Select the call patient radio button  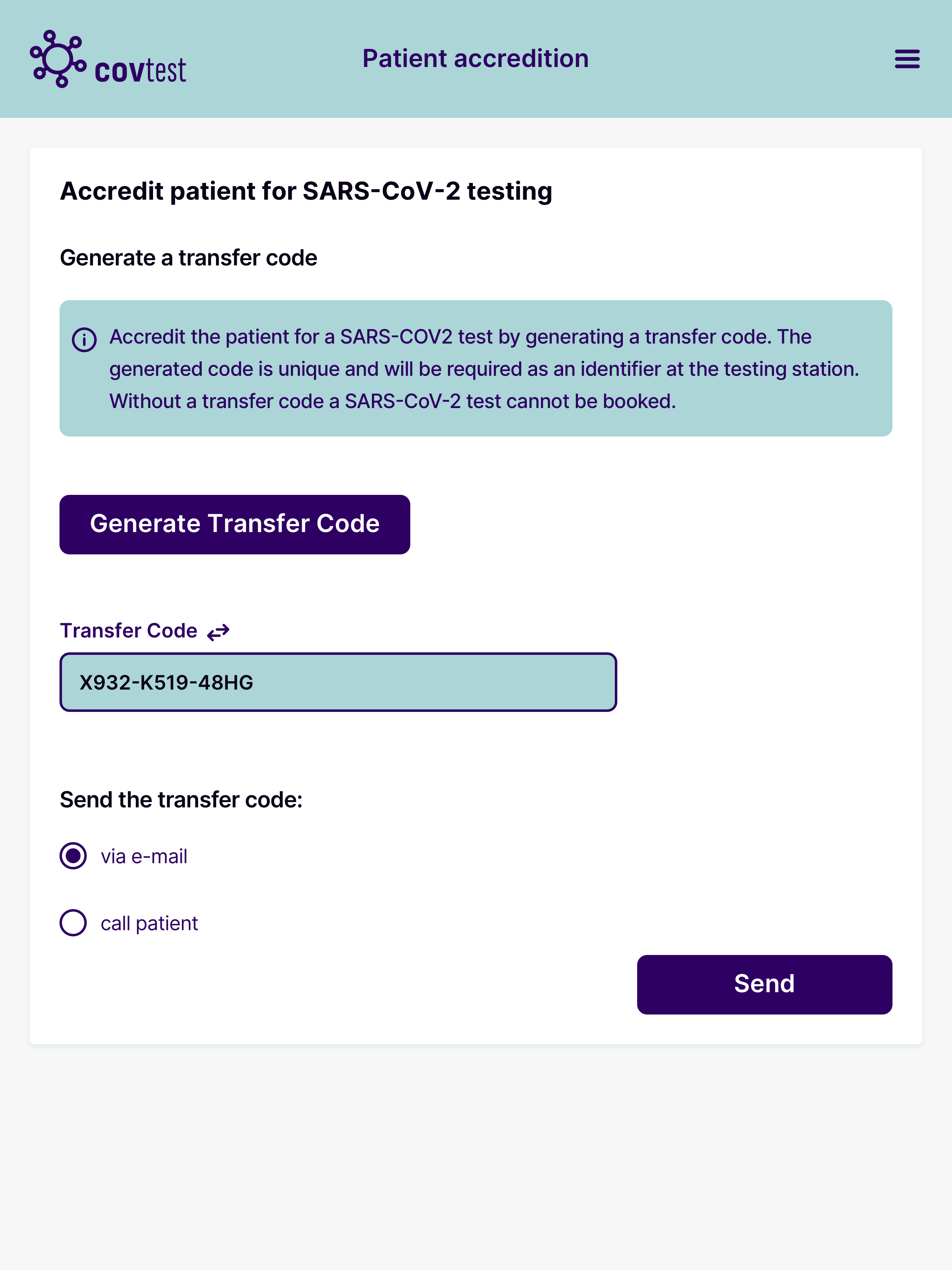tap(73, 923)
